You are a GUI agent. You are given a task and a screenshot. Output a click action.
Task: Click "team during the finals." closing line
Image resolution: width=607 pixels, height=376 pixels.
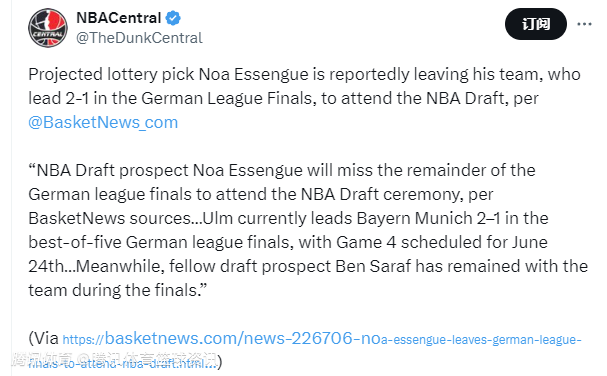click(118, 290)
